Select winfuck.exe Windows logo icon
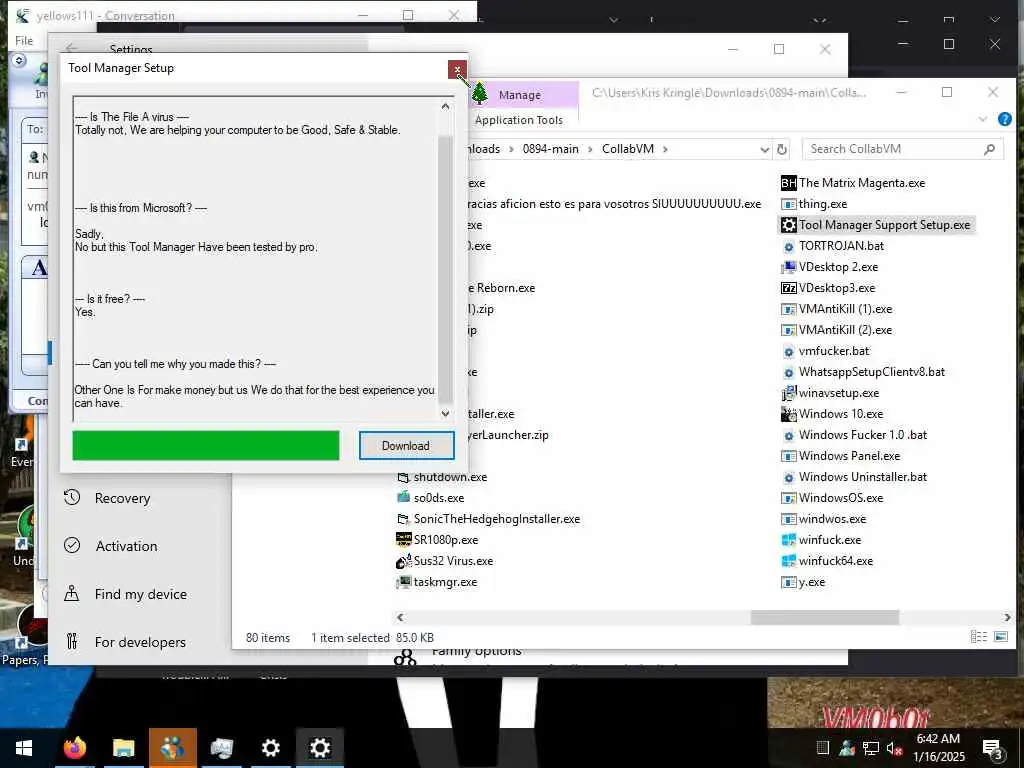This screenshot has height=768, width=1024. click(x=788, y=539)
